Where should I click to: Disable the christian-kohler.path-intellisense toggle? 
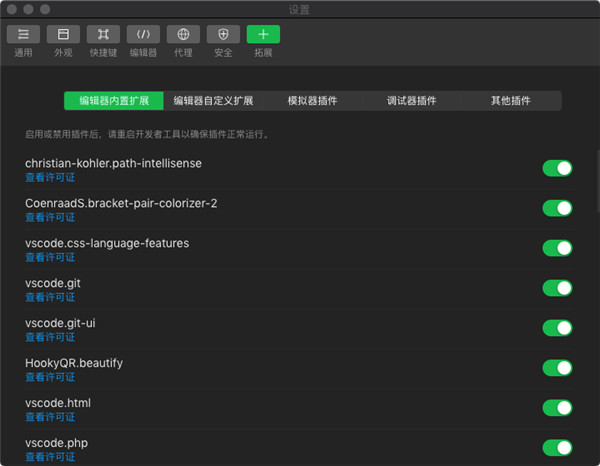(557, 168)
